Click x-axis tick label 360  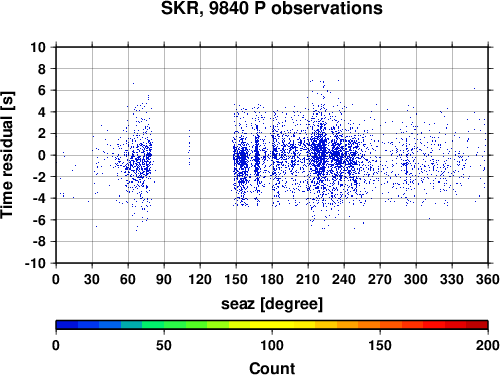(x=488, y=279)
